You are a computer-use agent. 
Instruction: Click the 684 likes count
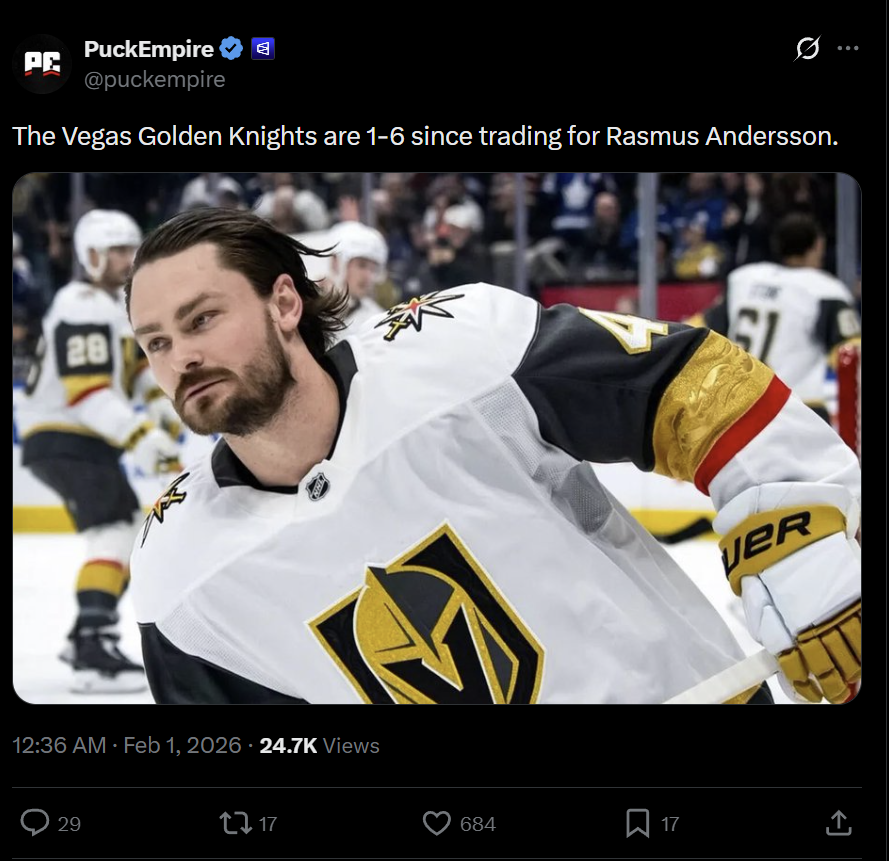477,824
